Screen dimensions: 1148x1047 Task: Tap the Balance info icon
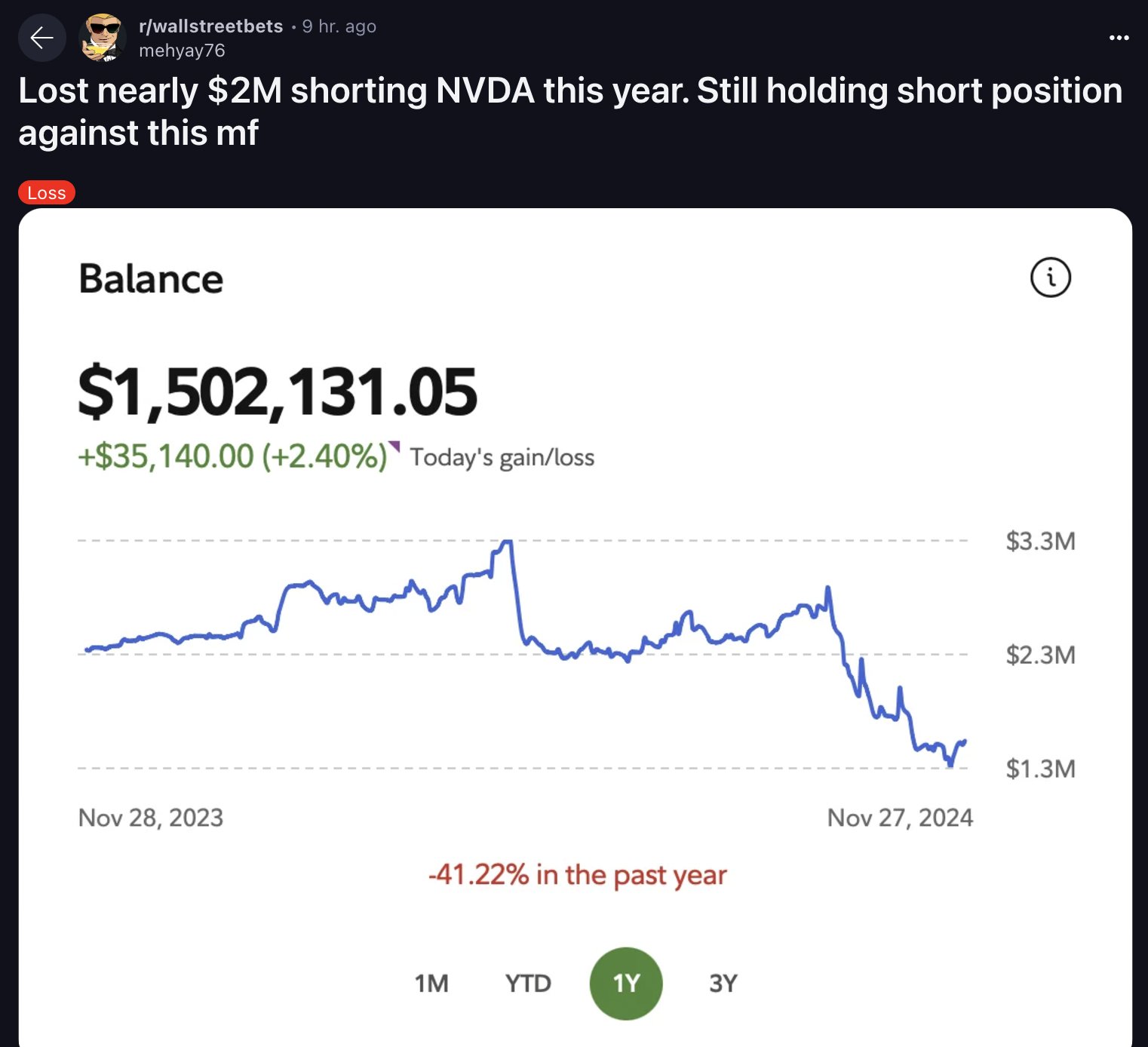[1050, 278]
